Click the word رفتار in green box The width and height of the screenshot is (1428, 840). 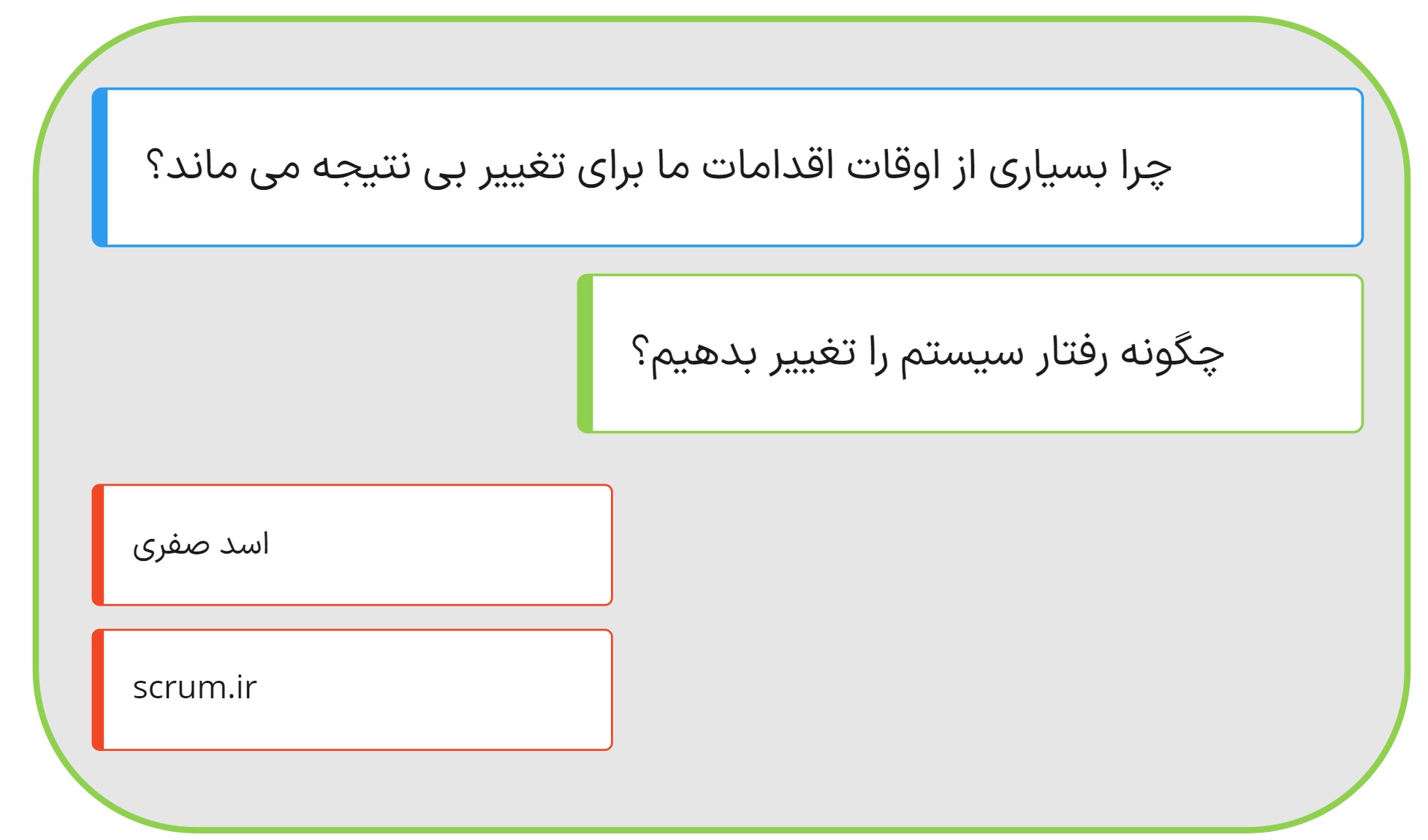pyautogui.click(x=1072, y=354)
